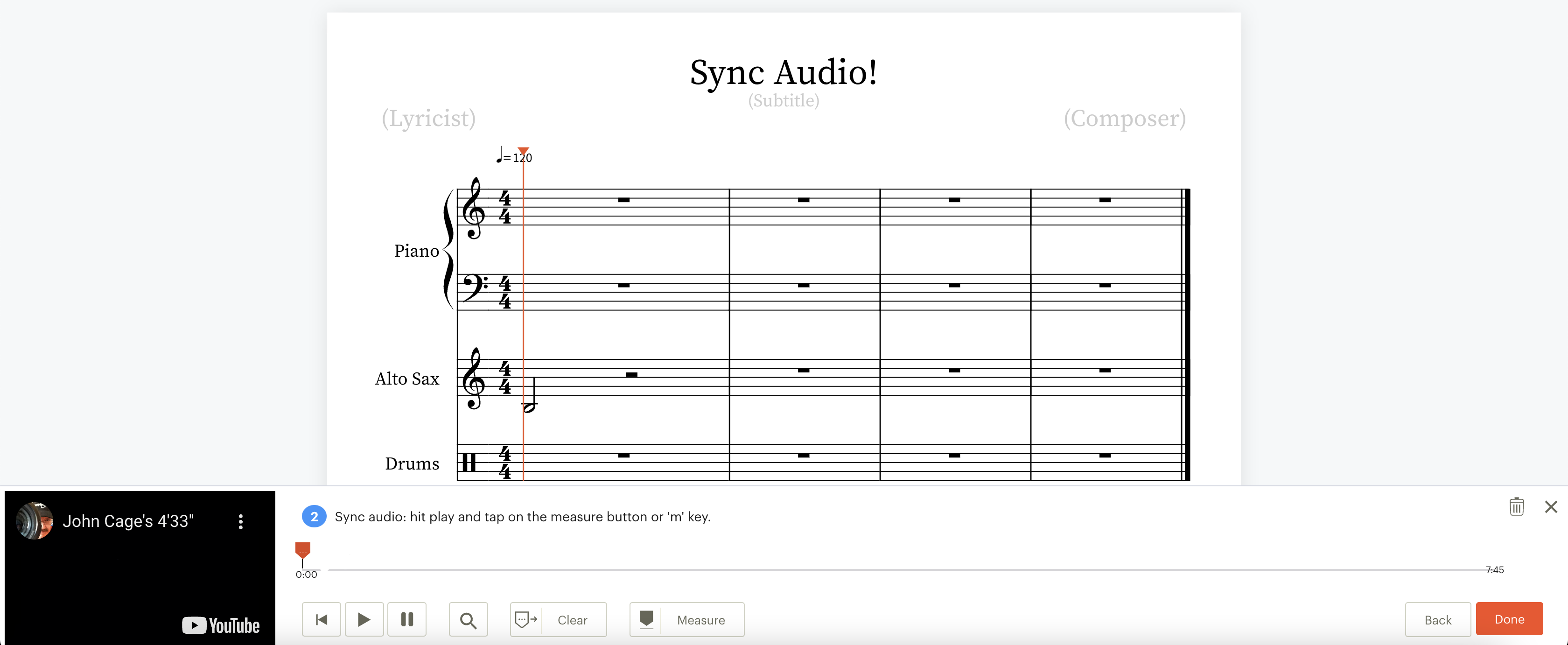Pause the audio playback

(x=407, y=619)
